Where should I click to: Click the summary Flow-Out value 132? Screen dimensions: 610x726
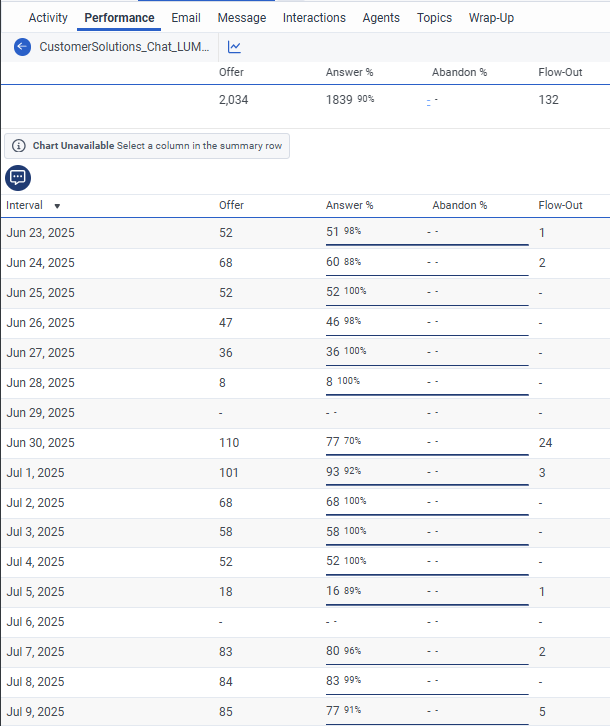[548, 100]
